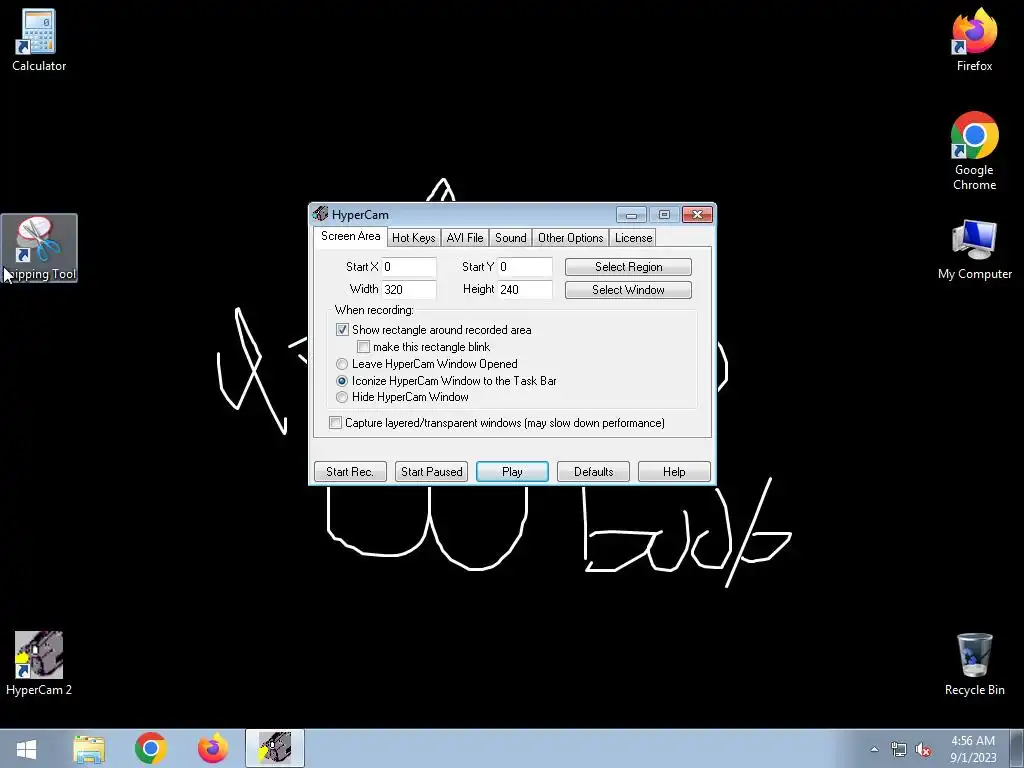Switch to the License tab
This screenshot has height=768, width=1024.
tap(633, 238)
